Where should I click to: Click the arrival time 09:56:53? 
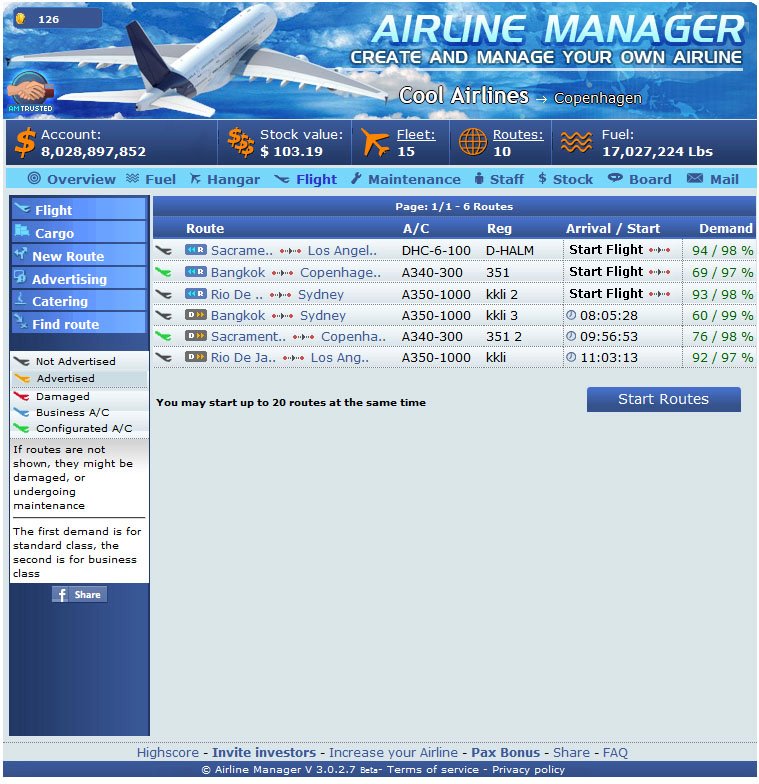click(x=608, y=336)
